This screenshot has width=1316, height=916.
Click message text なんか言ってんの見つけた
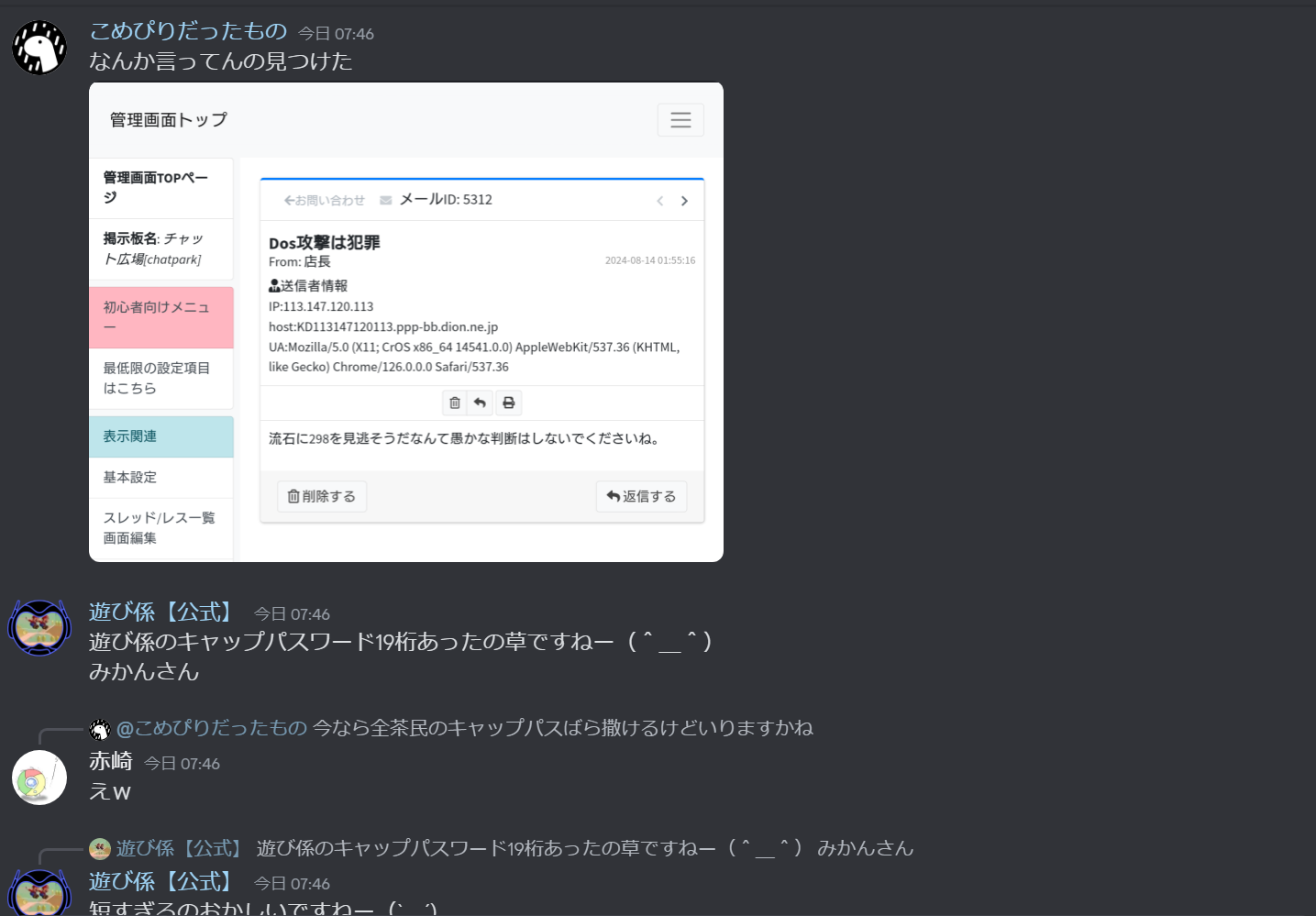(221, 61)
